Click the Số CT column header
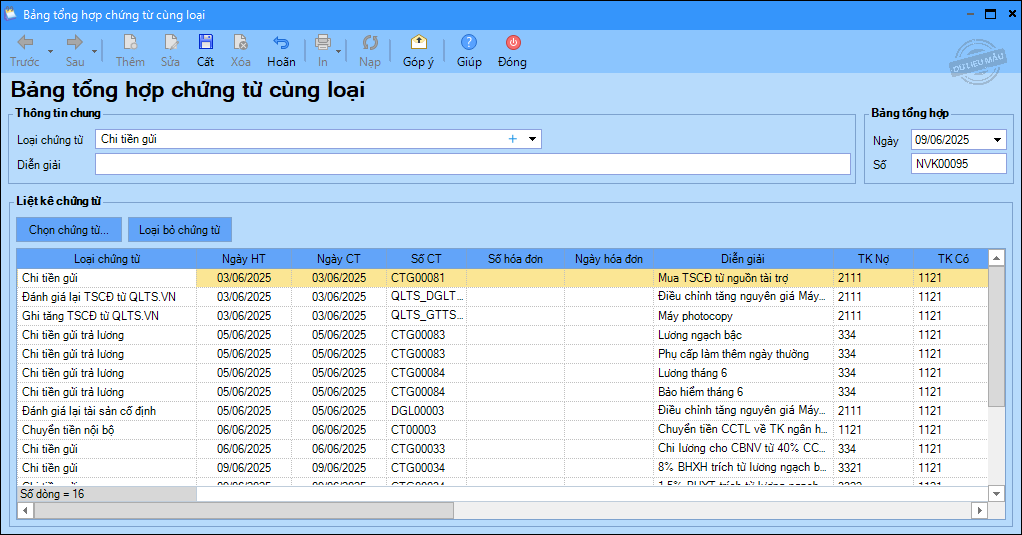This screenshot has height=535, width=1022. pos(426,259)
